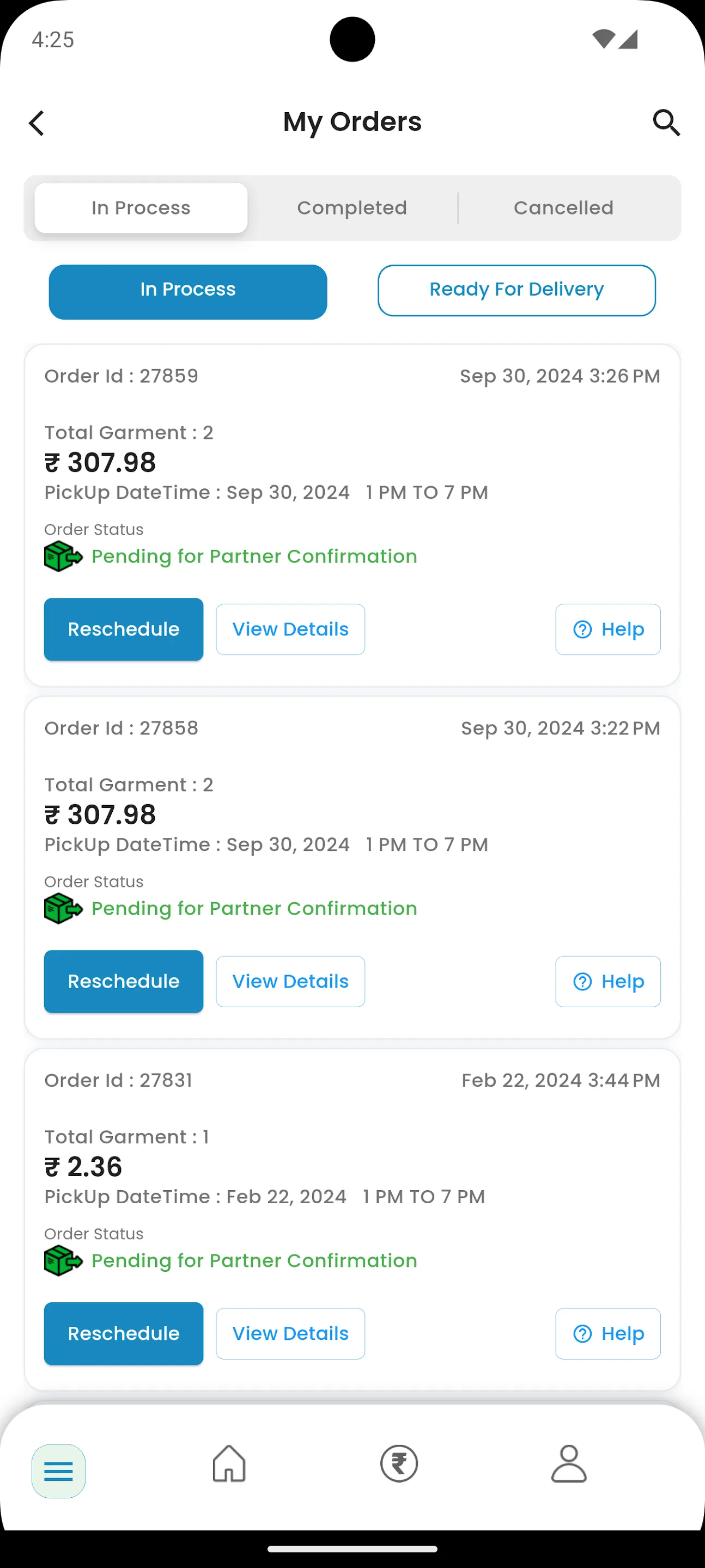705x1568 pixels.
Task: Open the hamburger menu in bottom bar
Action: click(58, 1471)
